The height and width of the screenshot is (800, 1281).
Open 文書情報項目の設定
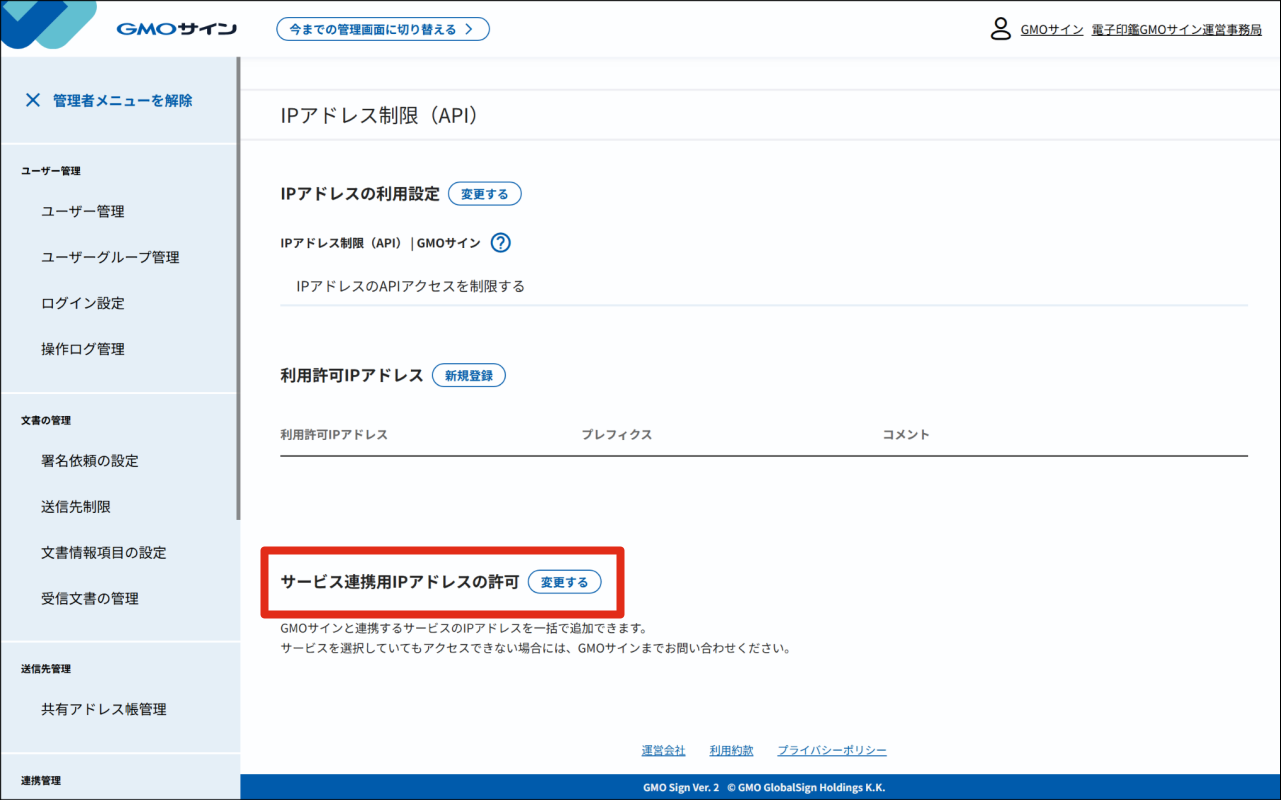pos(104,553)
